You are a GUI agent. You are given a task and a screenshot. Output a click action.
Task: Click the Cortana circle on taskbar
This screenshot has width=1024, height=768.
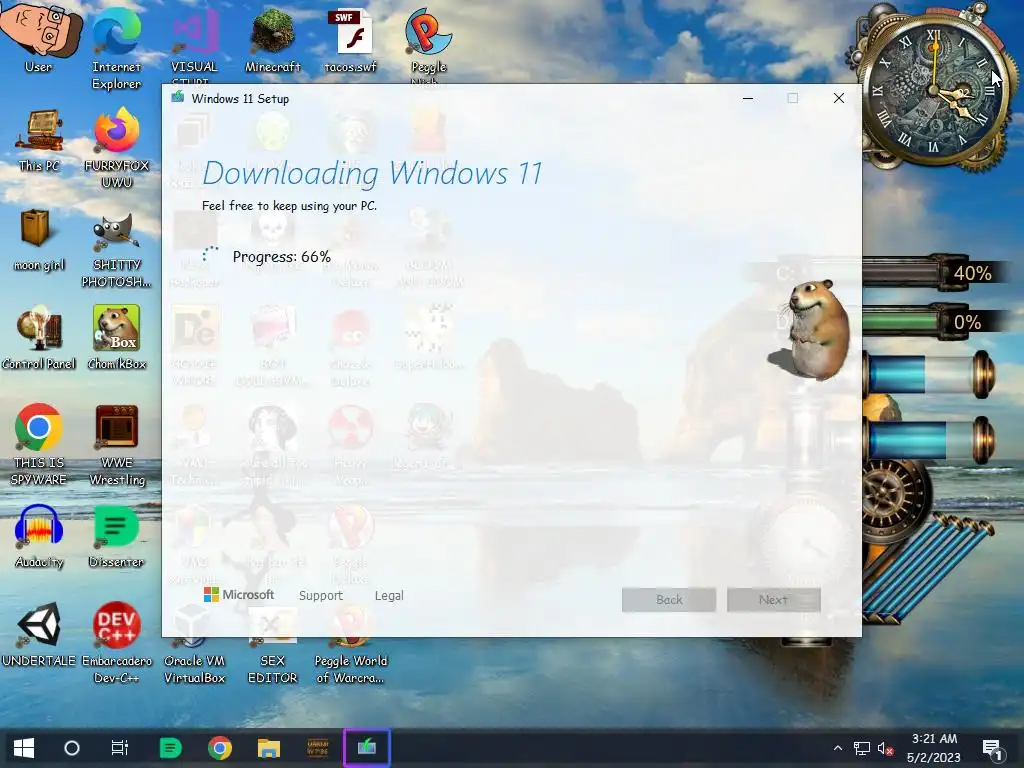[x=72, y=748]
